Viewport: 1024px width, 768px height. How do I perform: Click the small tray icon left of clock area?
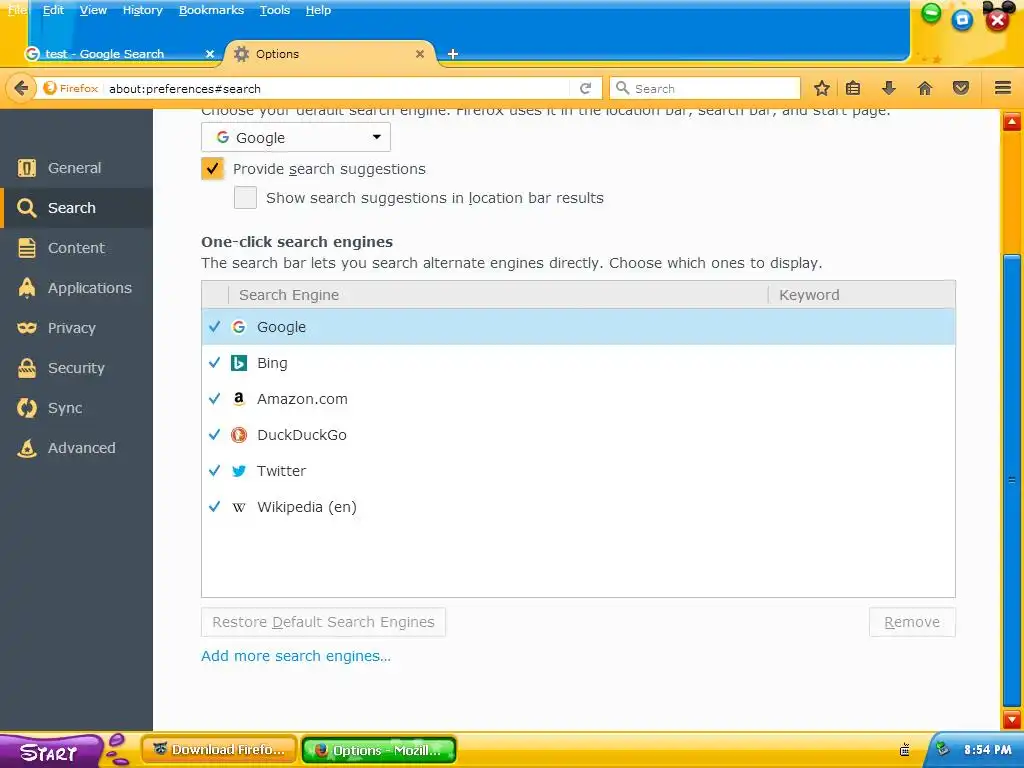coord(905,750)
